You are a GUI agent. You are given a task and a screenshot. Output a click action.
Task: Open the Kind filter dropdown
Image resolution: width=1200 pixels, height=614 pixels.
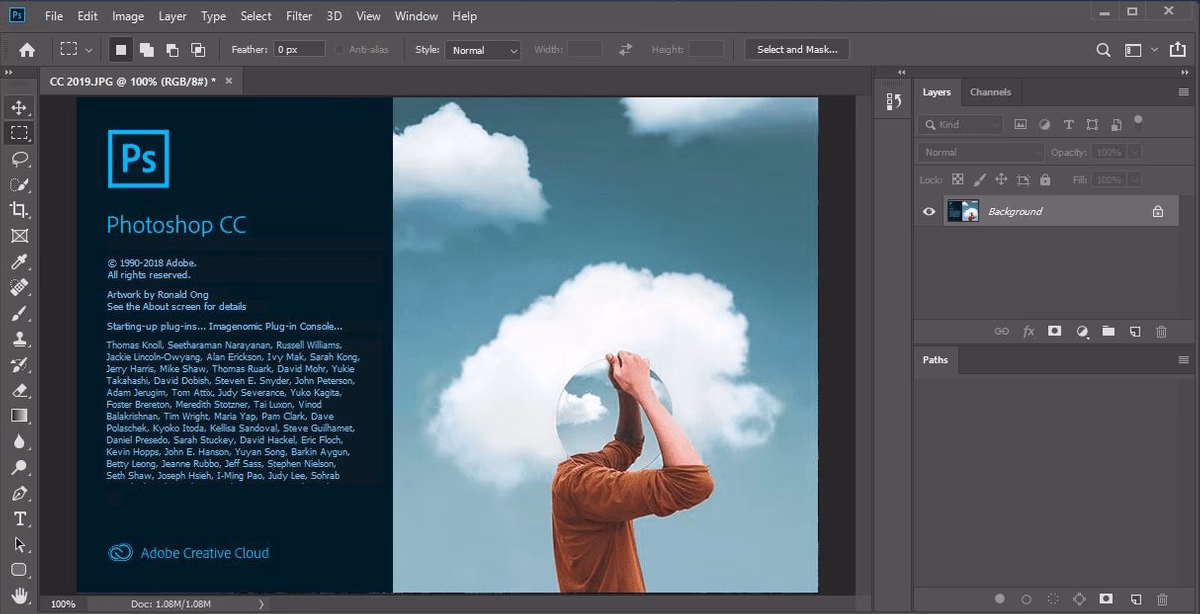coord(959,124)
